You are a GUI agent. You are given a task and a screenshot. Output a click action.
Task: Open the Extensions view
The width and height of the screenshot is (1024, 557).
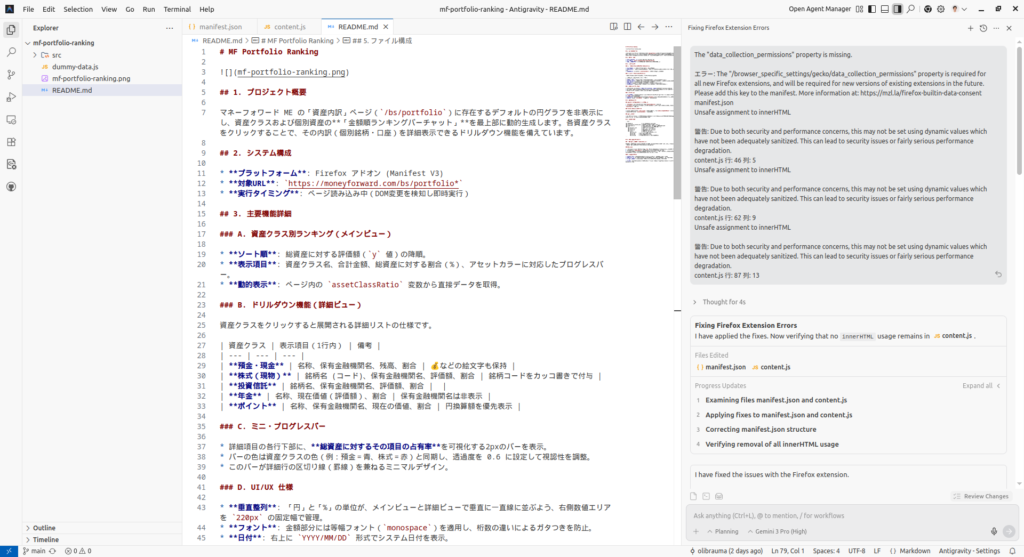click(x=11, y=142)
